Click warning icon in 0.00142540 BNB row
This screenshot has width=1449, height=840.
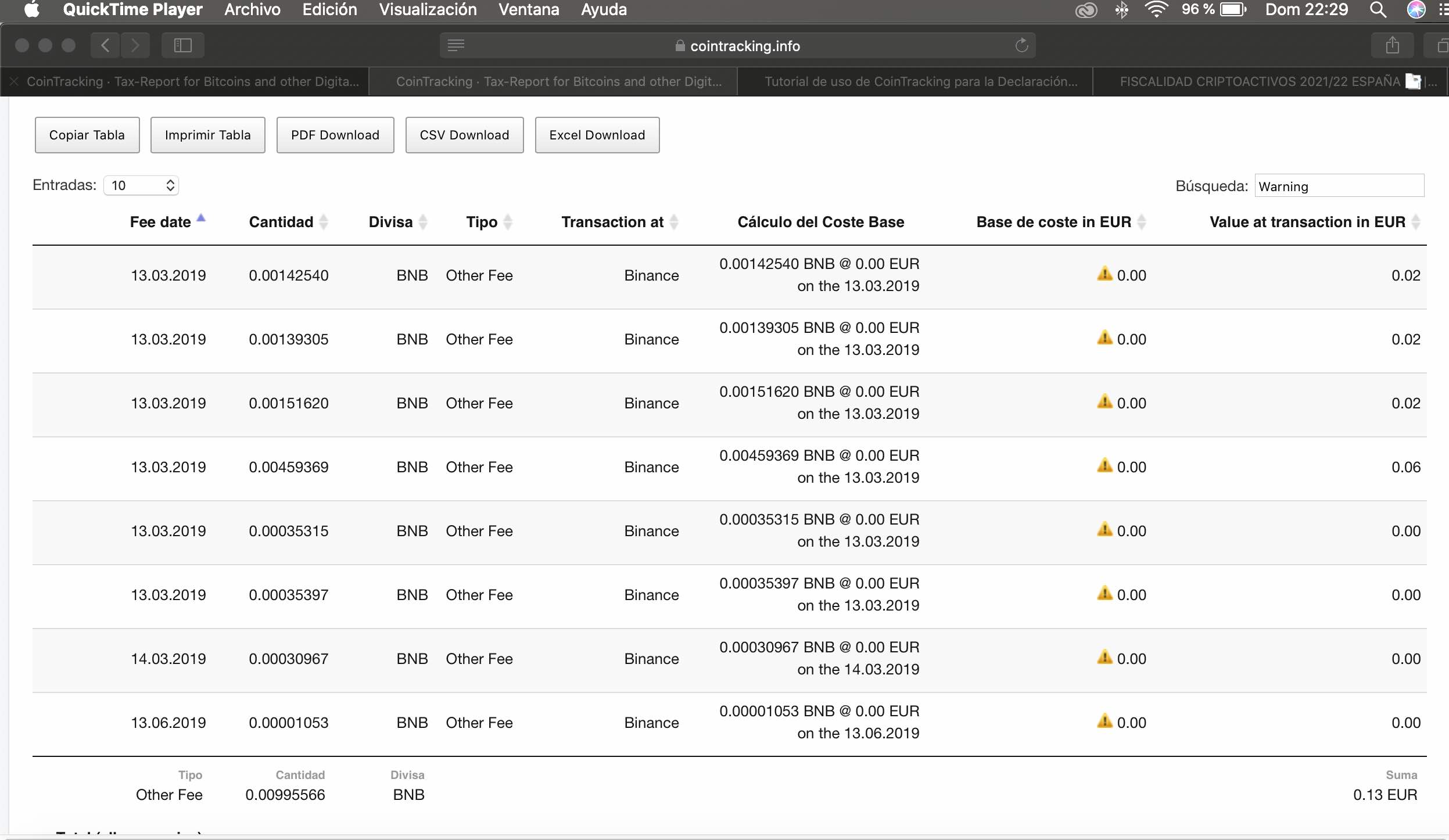pyautogui.click(x=1104, y=274)
